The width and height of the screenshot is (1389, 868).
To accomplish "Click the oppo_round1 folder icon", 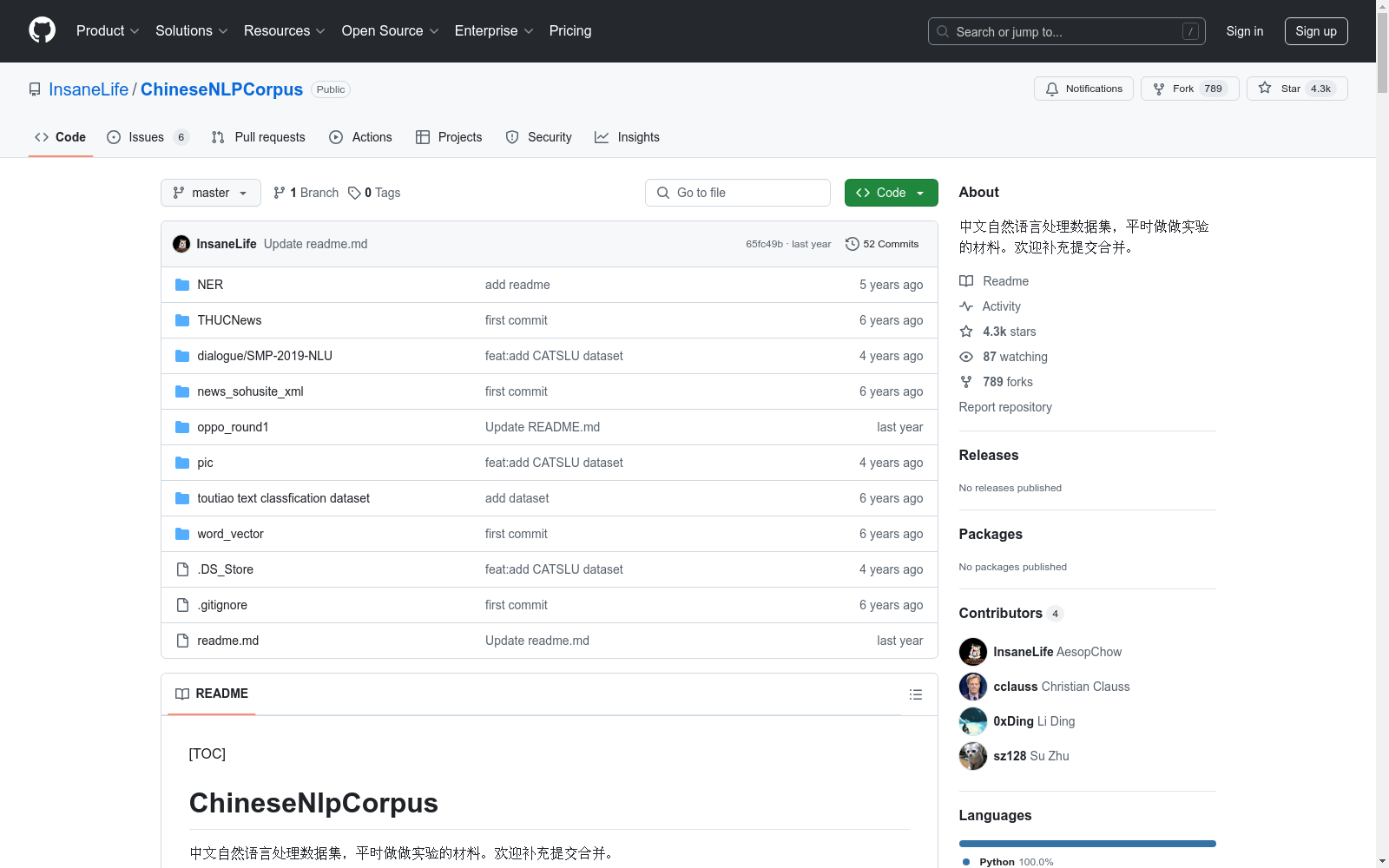I will (x=182, y=427).
